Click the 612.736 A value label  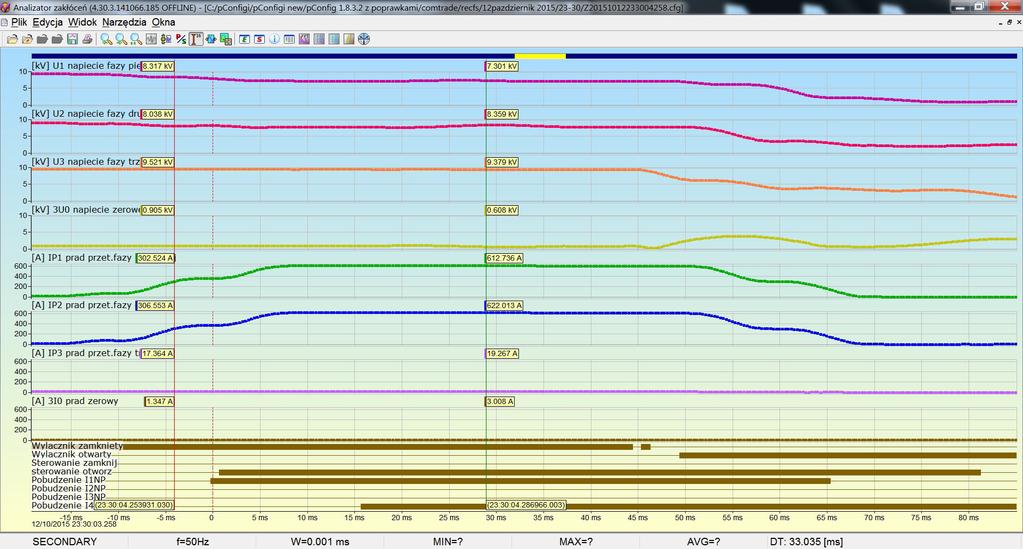504,259
